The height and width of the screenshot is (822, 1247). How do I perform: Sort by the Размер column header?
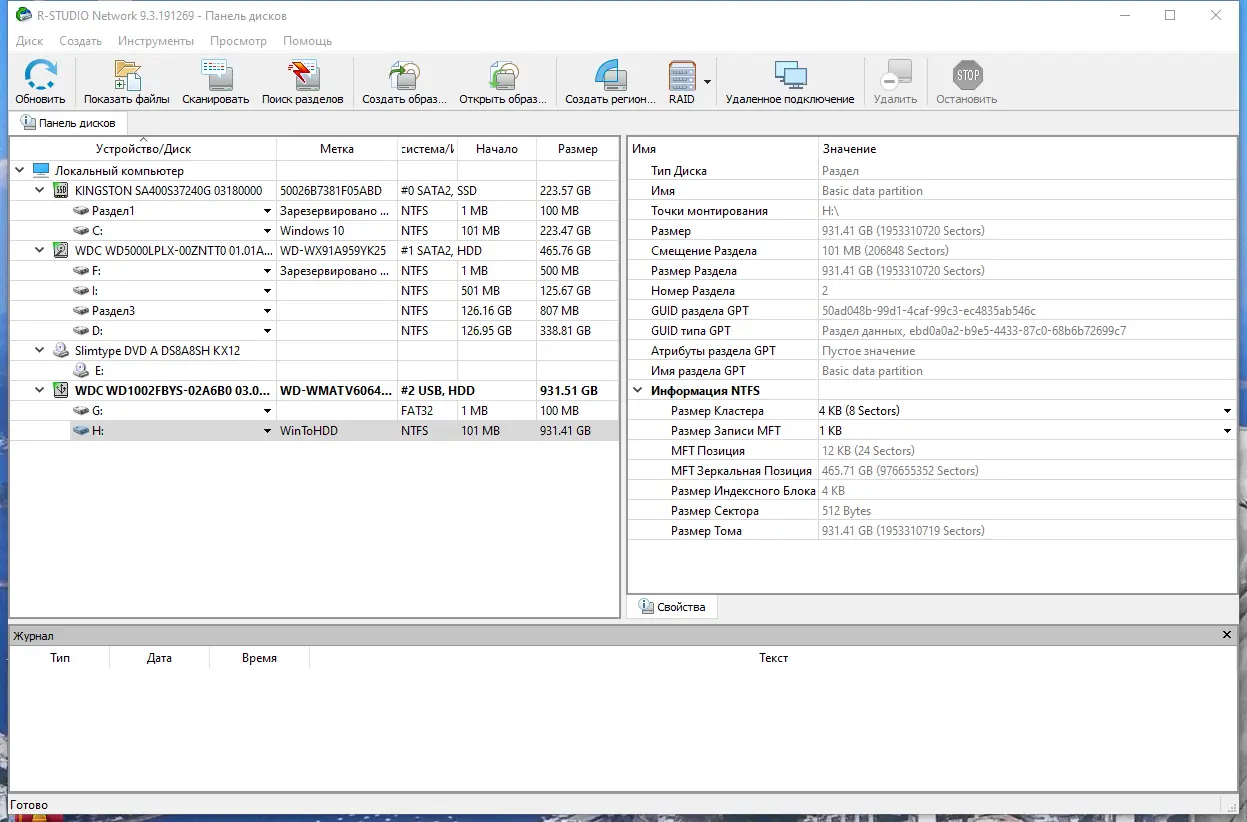(x=577, y=149)
